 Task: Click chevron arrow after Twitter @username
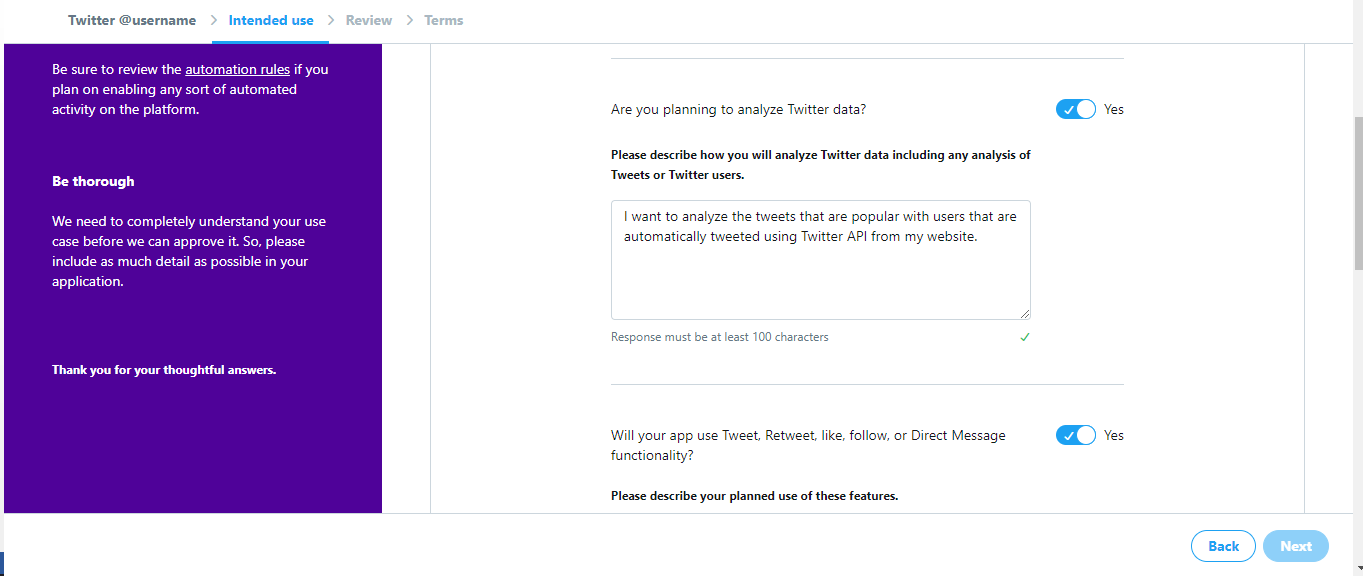point(214,20)
